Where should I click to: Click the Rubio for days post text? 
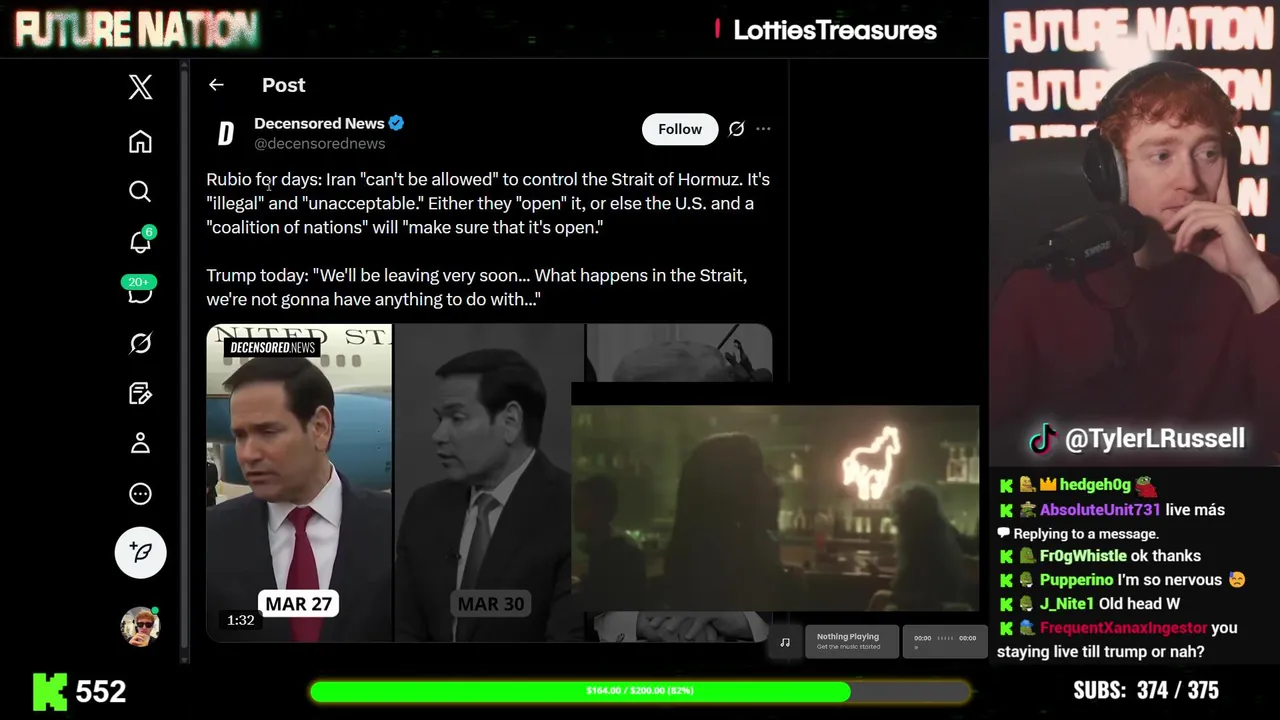488,203
